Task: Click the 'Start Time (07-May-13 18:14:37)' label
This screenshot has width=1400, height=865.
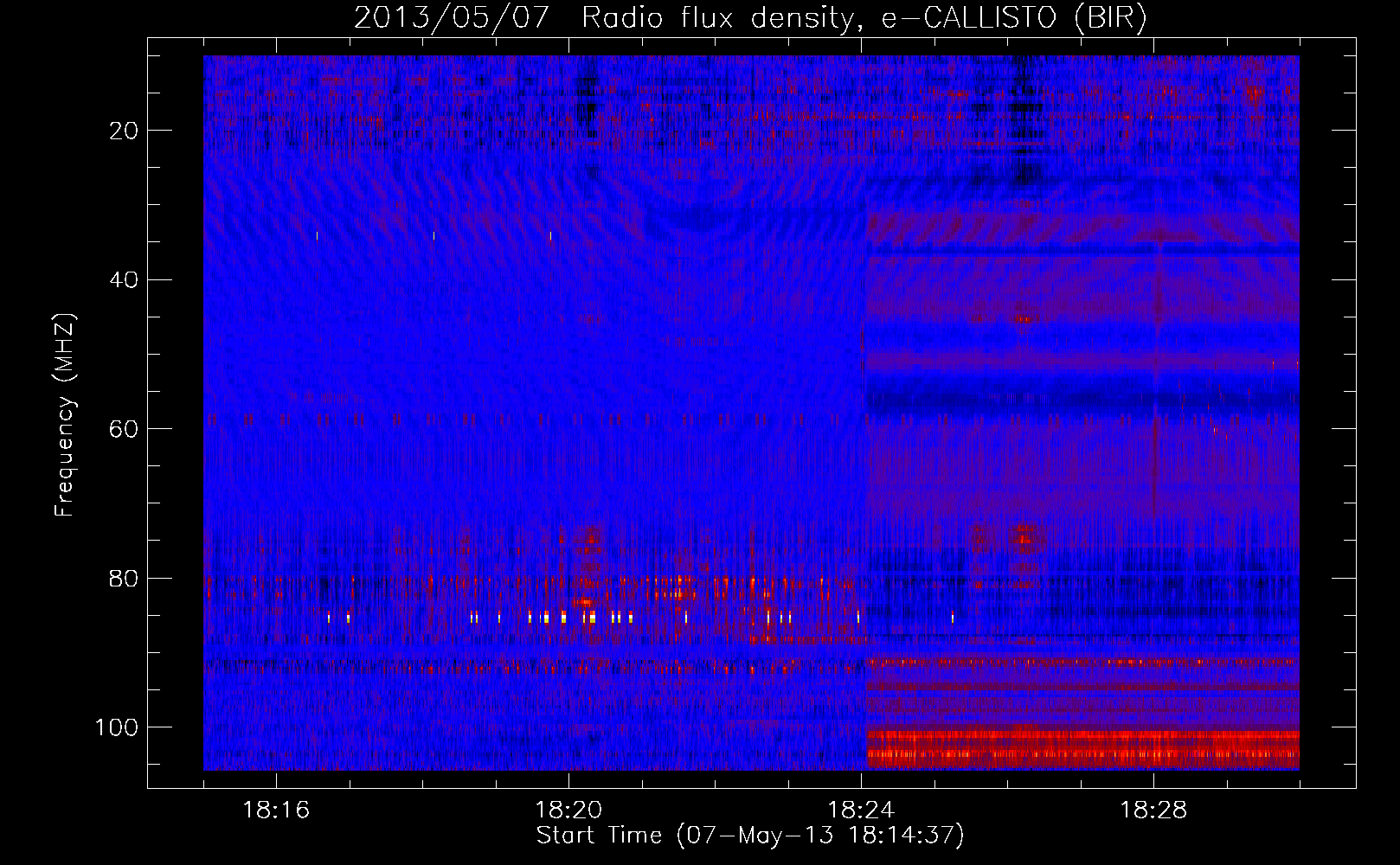Action: tap(750, 836)
